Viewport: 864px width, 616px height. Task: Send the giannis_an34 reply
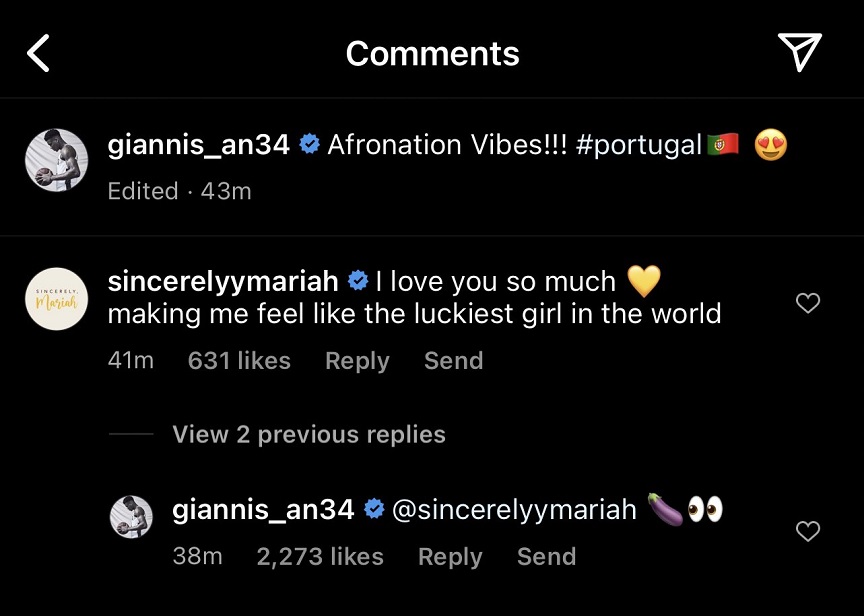click(546, 557)
